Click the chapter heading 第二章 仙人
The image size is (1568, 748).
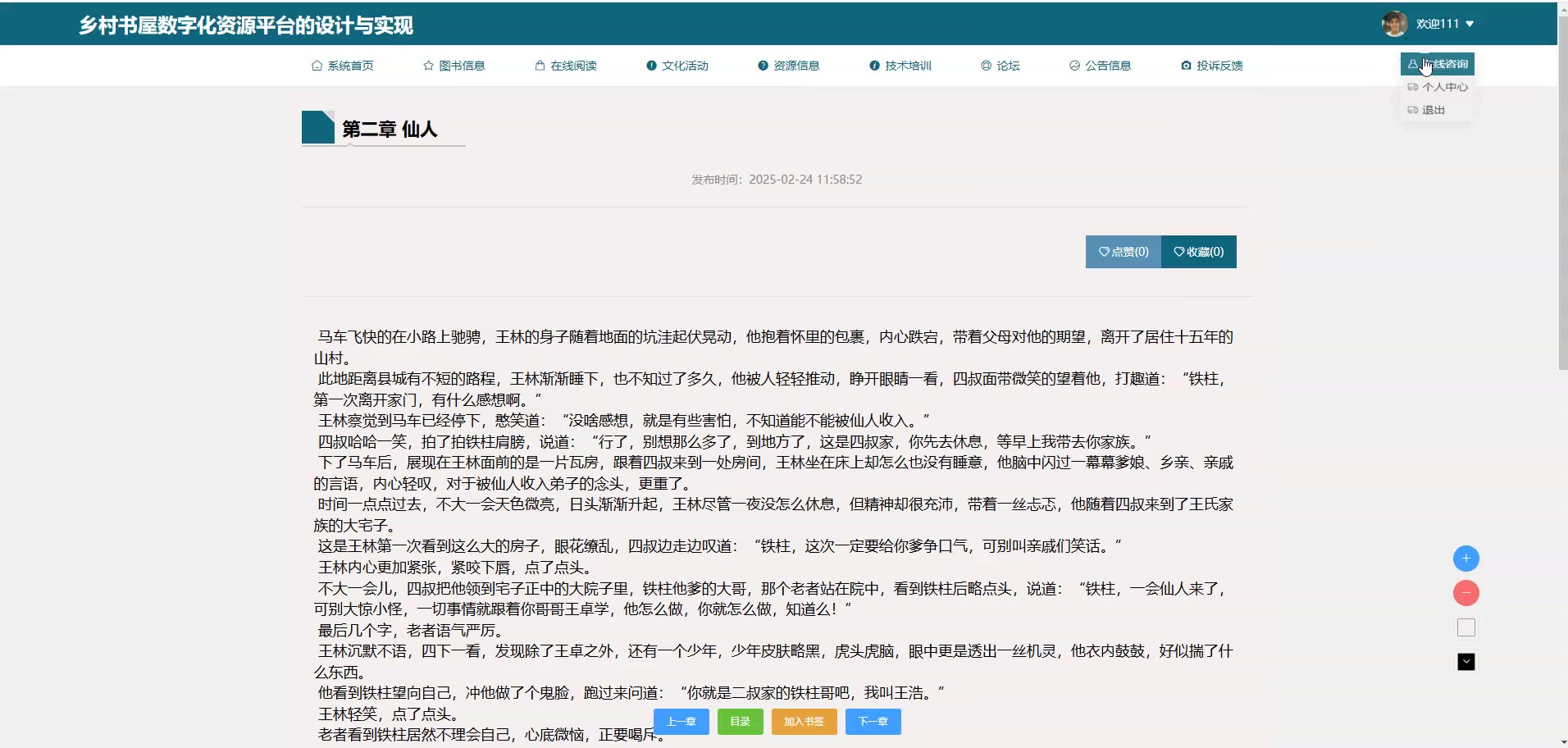click(390, 129)
